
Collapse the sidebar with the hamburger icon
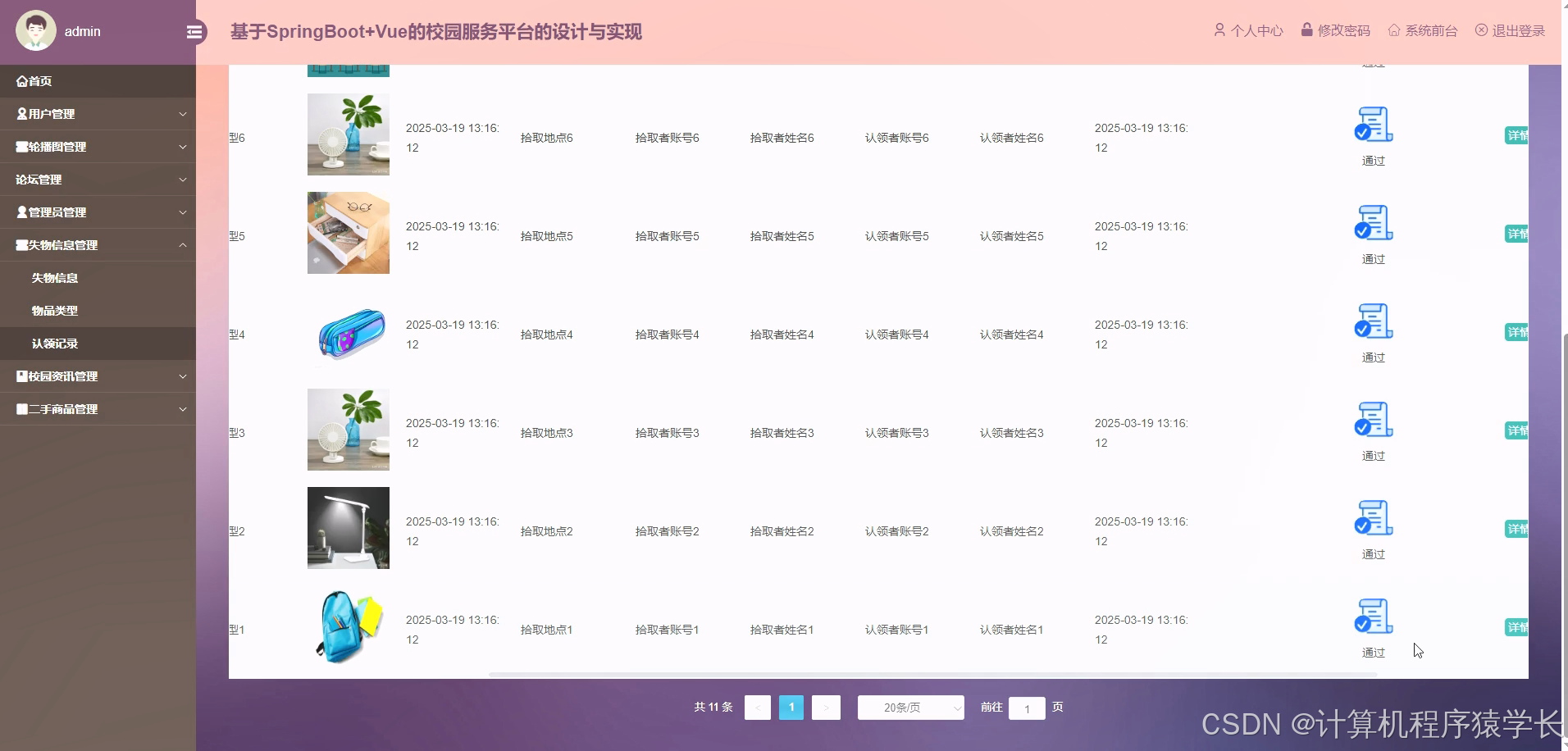pyautogui.click(x=194, y=31)
